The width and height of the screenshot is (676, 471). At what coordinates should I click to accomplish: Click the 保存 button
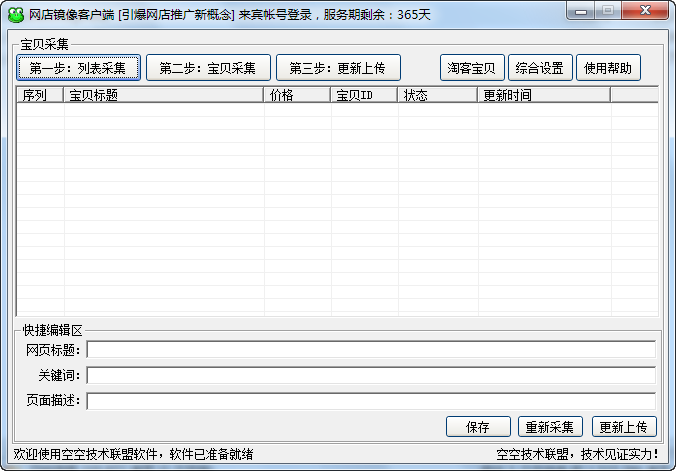478,427
